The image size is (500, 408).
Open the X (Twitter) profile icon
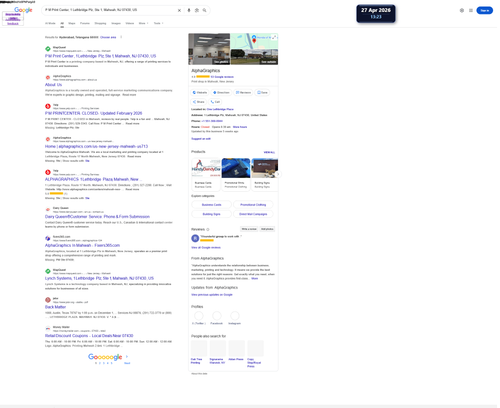(199, 315)
